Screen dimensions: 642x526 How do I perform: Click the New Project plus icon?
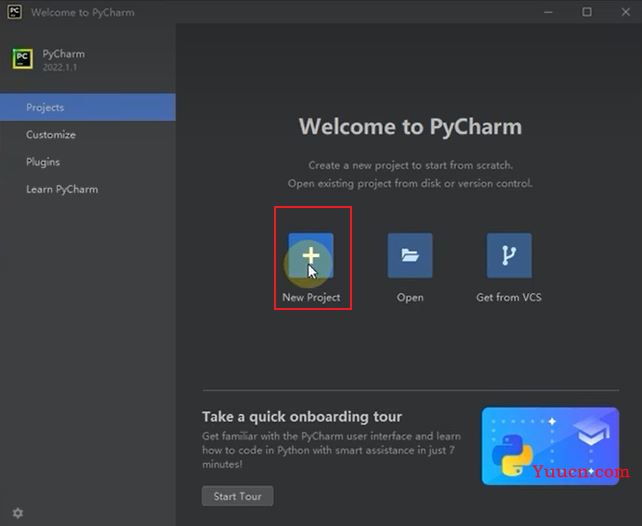(x=311, y=255)
